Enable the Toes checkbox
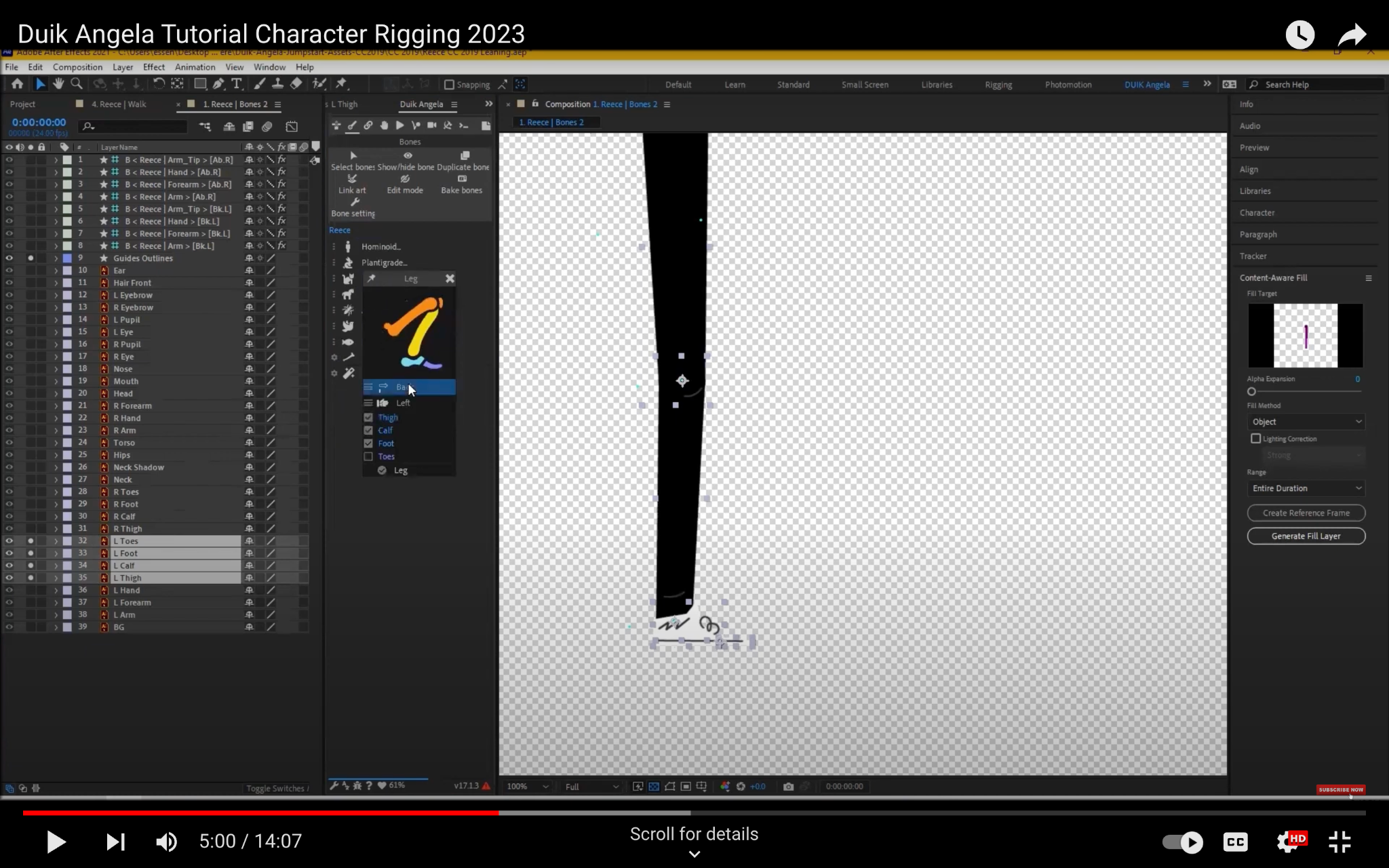This screenshot has width=1389, height=868. 368,456
